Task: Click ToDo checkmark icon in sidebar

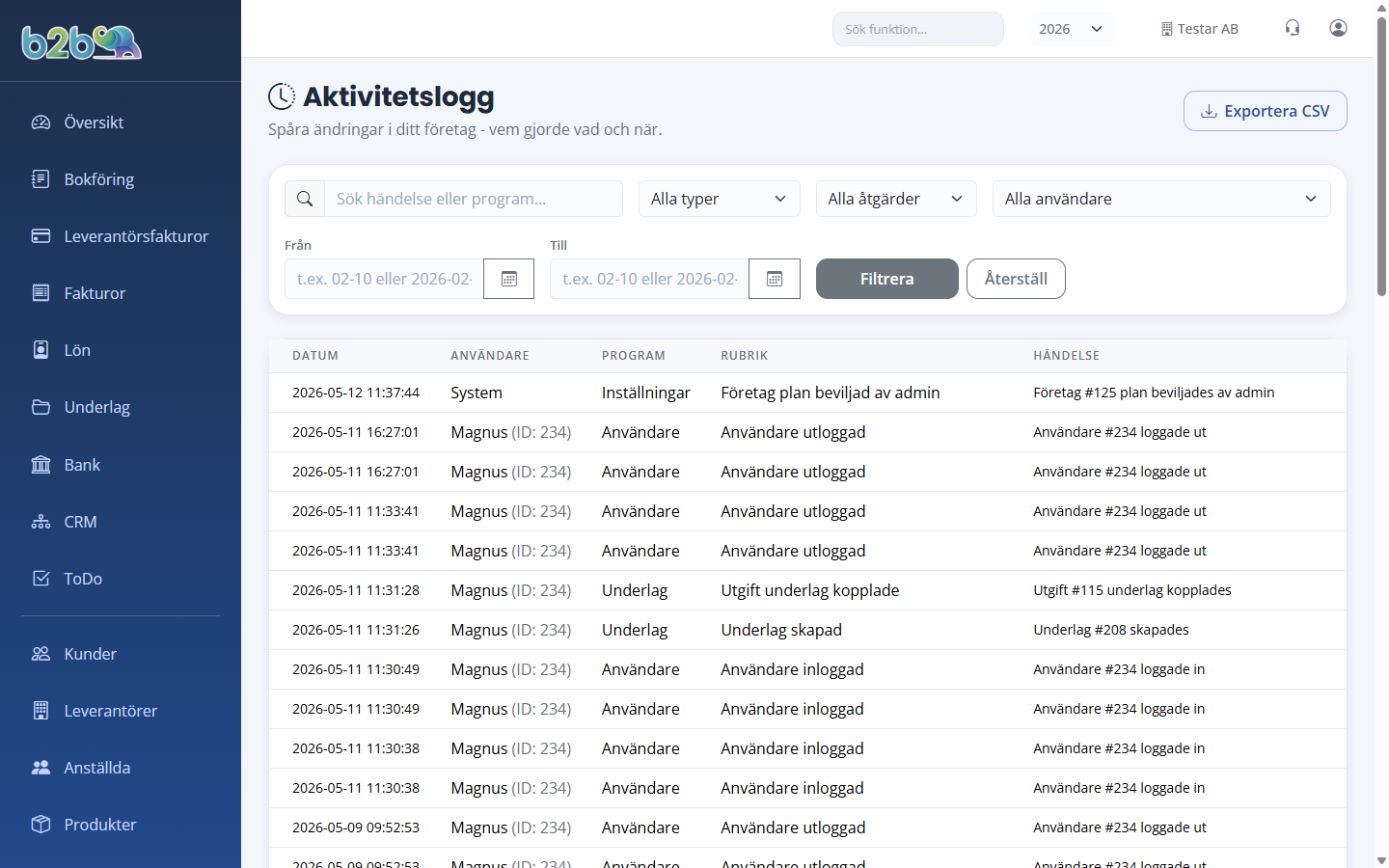Action: pos(41,579)
